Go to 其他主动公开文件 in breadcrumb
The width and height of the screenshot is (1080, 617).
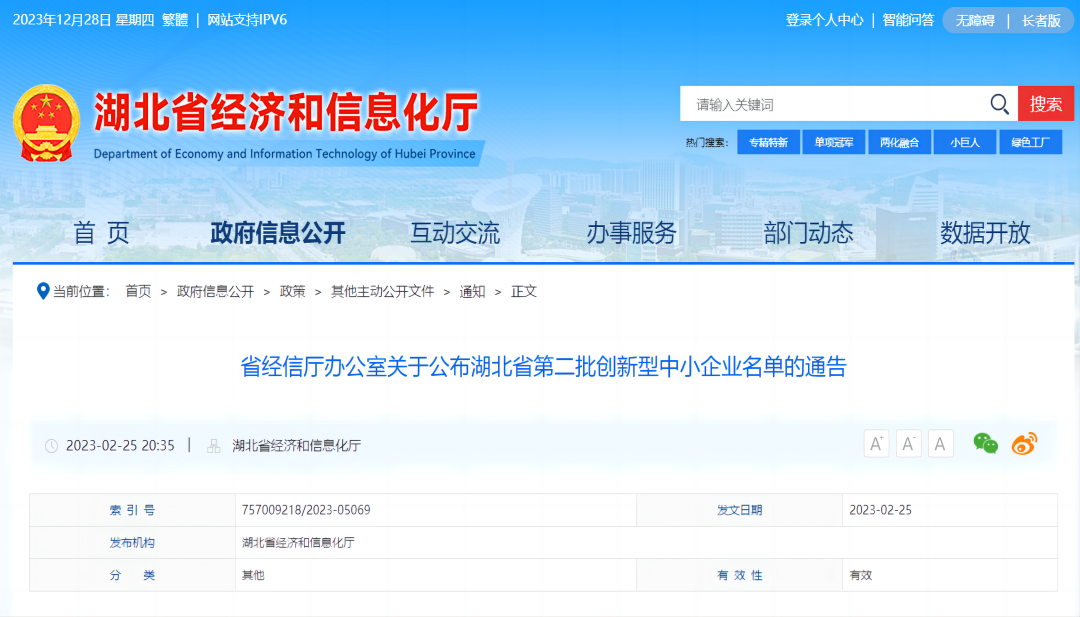[x=382, y=291]
